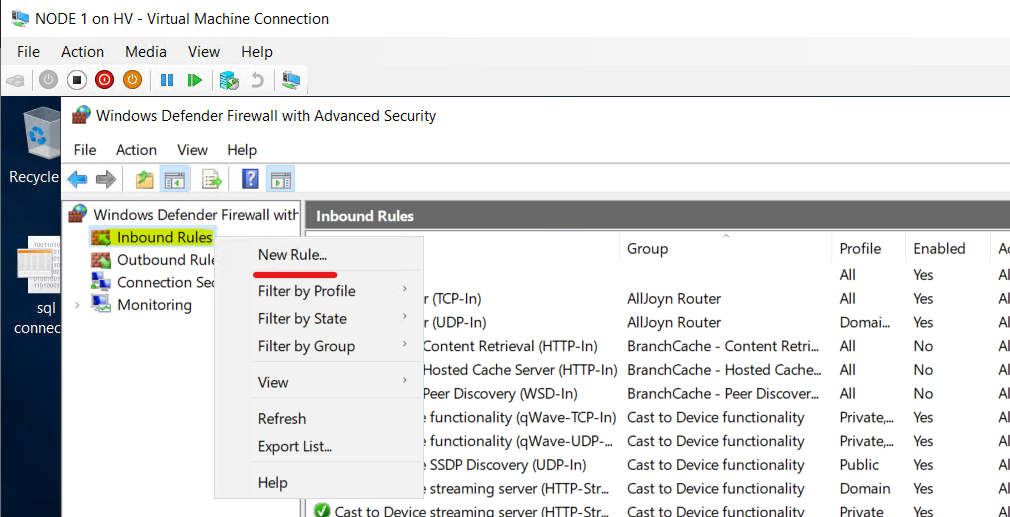Toggle the Show/Hide Console Tree icon
This screenshot has width=1010, height=517.
pos(175,180)
